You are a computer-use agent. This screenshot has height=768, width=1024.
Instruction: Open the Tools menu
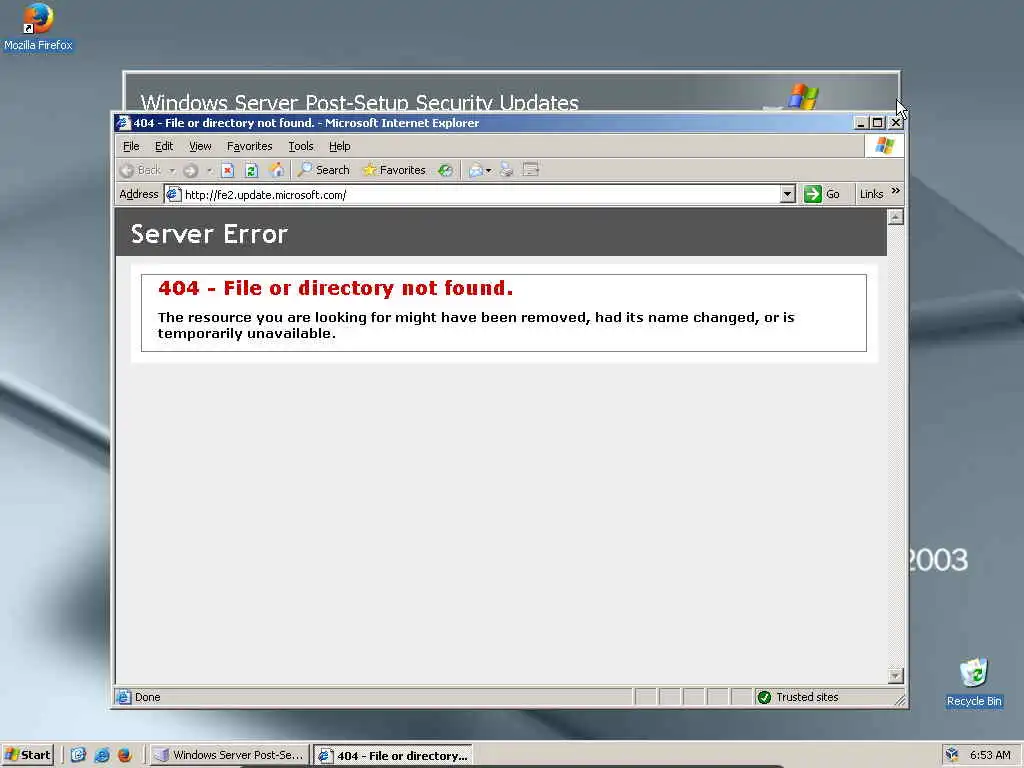pyautogui.click(x=301, y=146)
